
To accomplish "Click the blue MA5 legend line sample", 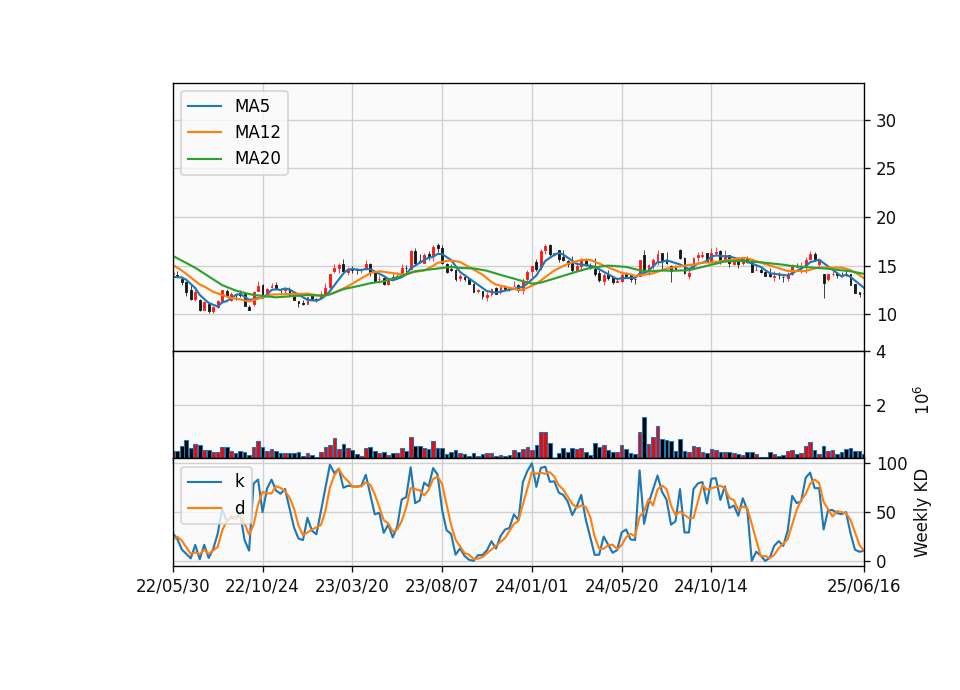I will (204, 106).
